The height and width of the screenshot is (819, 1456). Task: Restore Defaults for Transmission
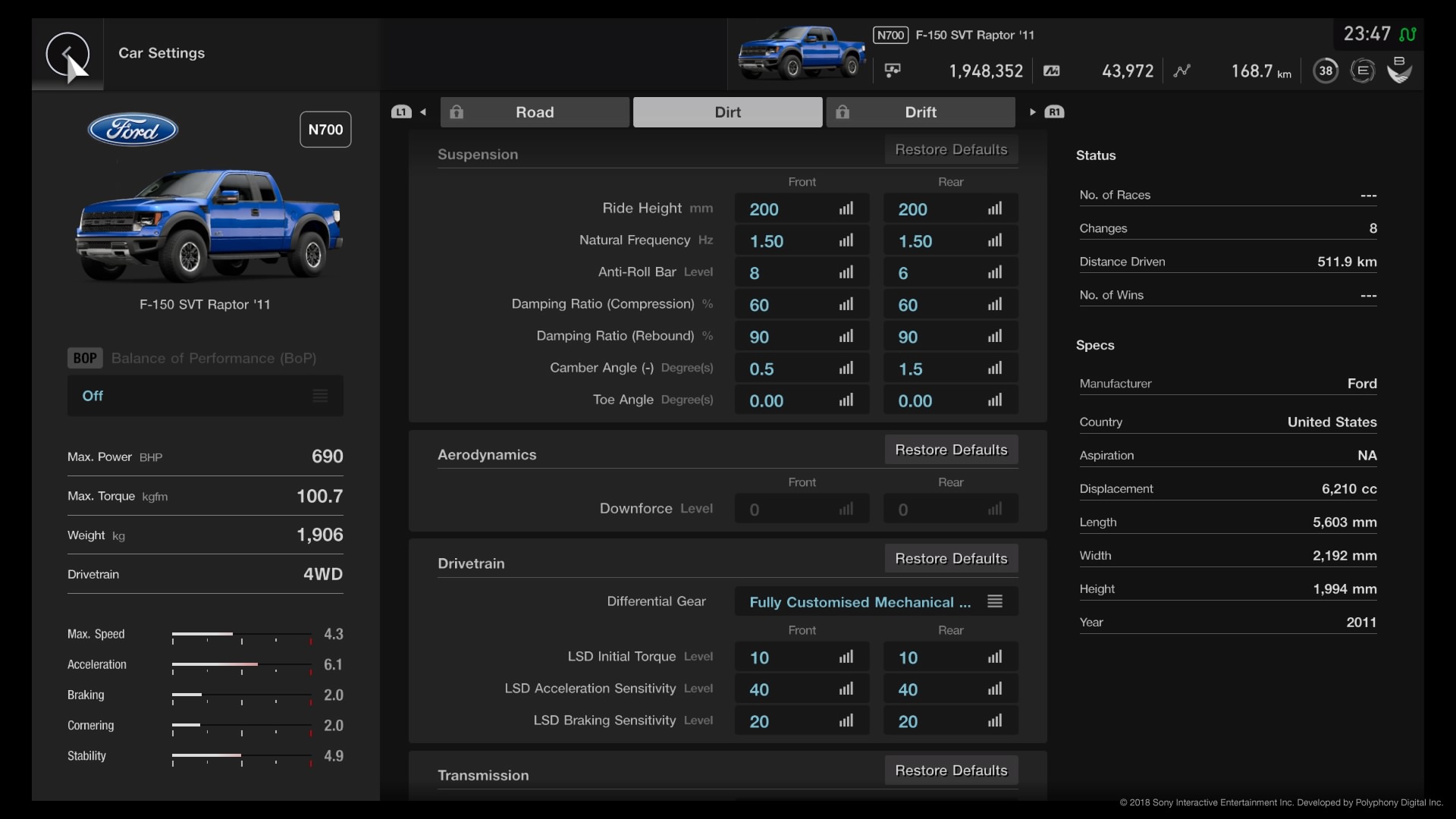[951, 770]
